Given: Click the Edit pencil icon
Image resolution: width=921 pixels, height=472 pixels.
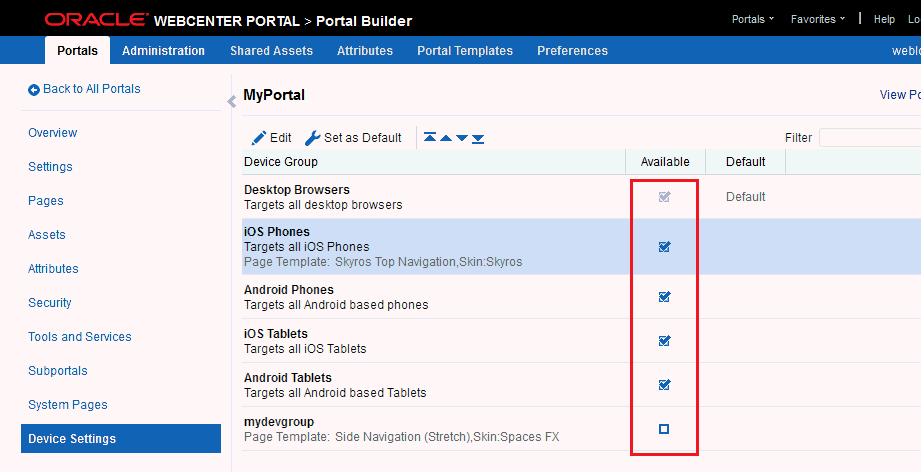Looking at the screenshot, I should click(258, 138).
